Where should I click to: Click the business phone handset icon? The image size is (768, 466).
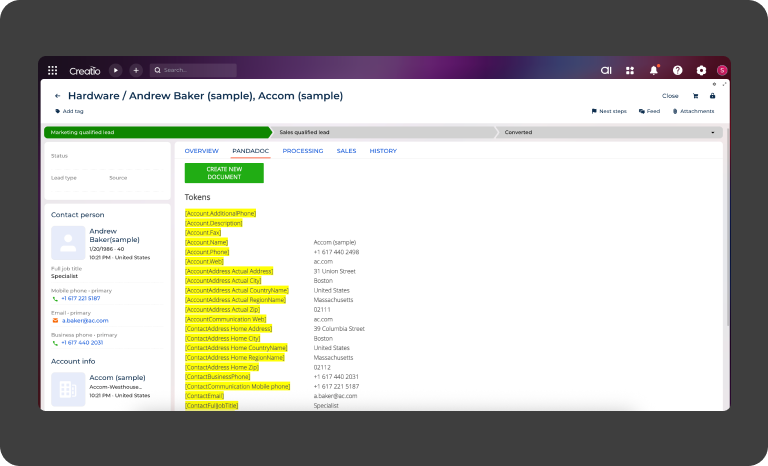[x=55, y=343]
